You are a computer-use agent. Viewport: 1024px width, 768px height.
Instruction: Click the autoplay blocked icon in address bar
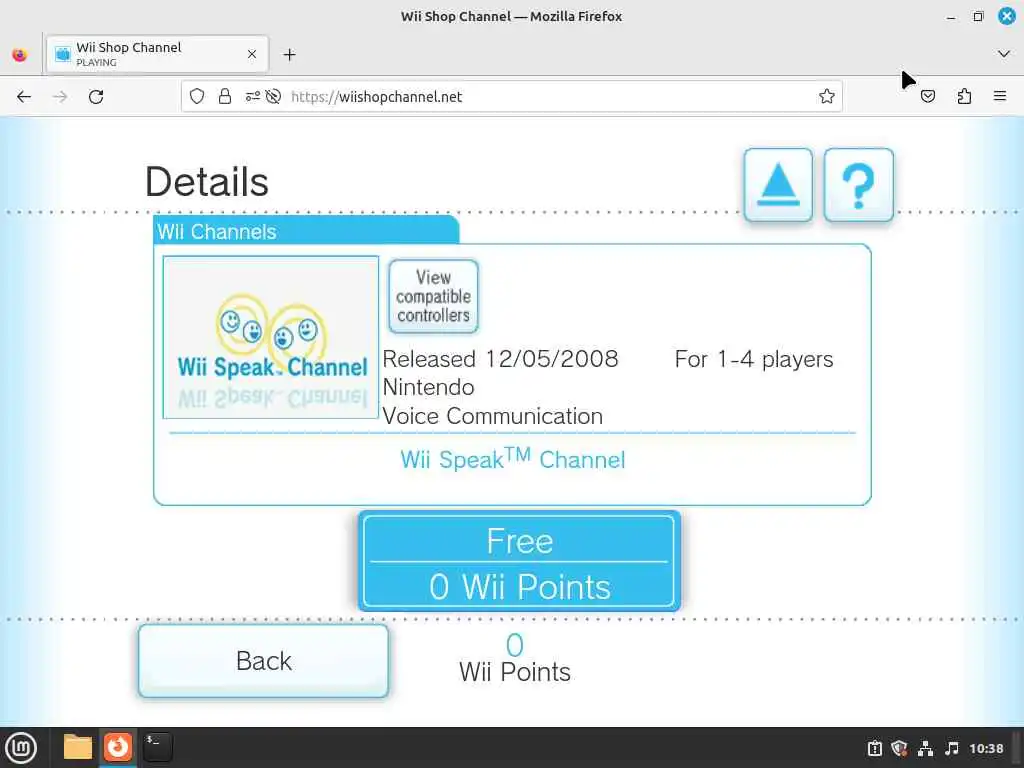pos(274,97)
